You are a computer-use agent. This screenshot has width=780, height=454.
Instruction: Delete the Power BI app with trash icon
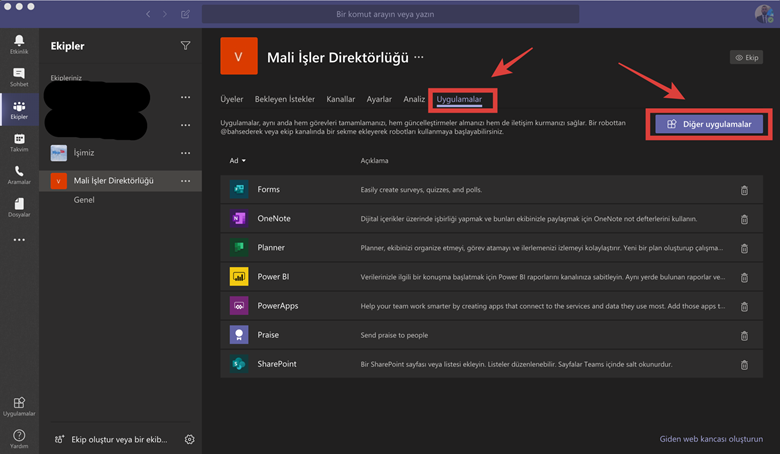744,277
